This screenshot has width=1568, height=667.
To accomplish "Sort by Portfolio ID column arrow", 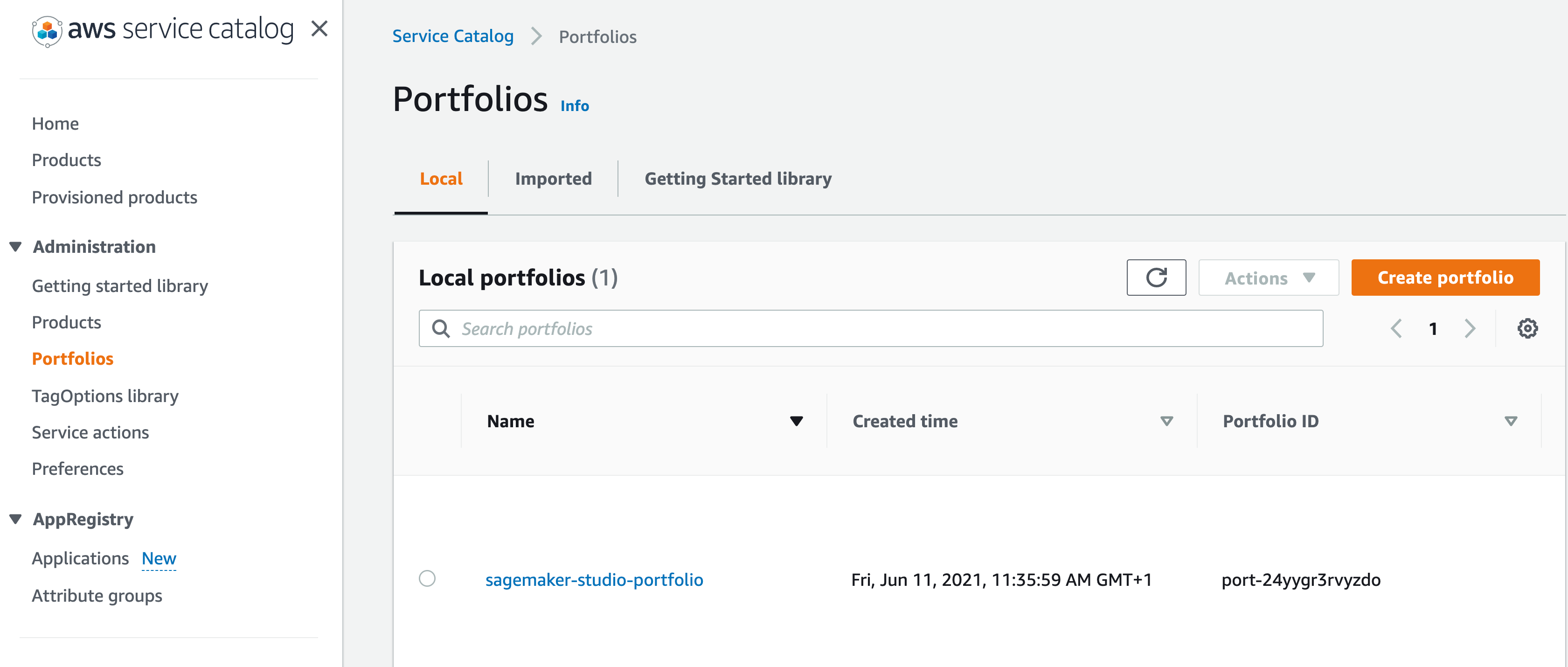I will point(1511,421).
